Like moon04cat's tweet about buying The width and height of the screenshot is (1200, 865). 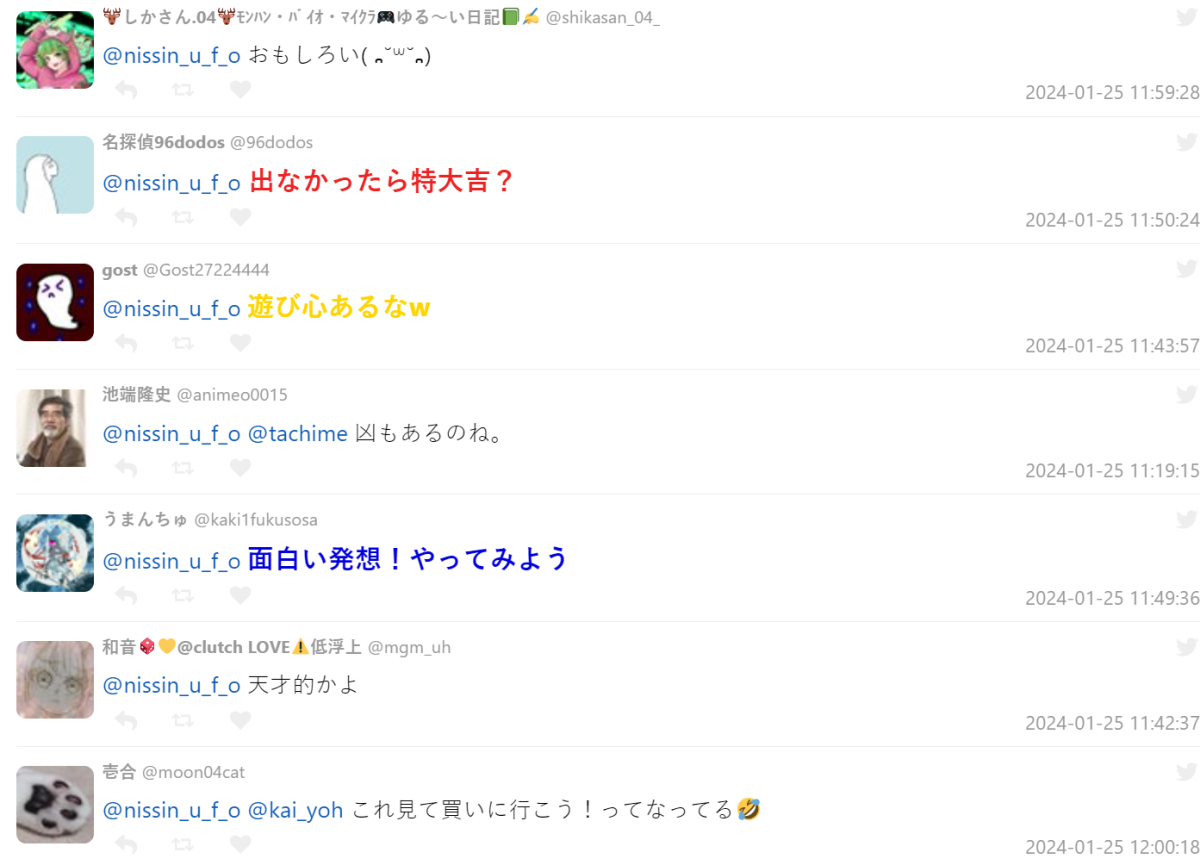click(x=240, y=846)
